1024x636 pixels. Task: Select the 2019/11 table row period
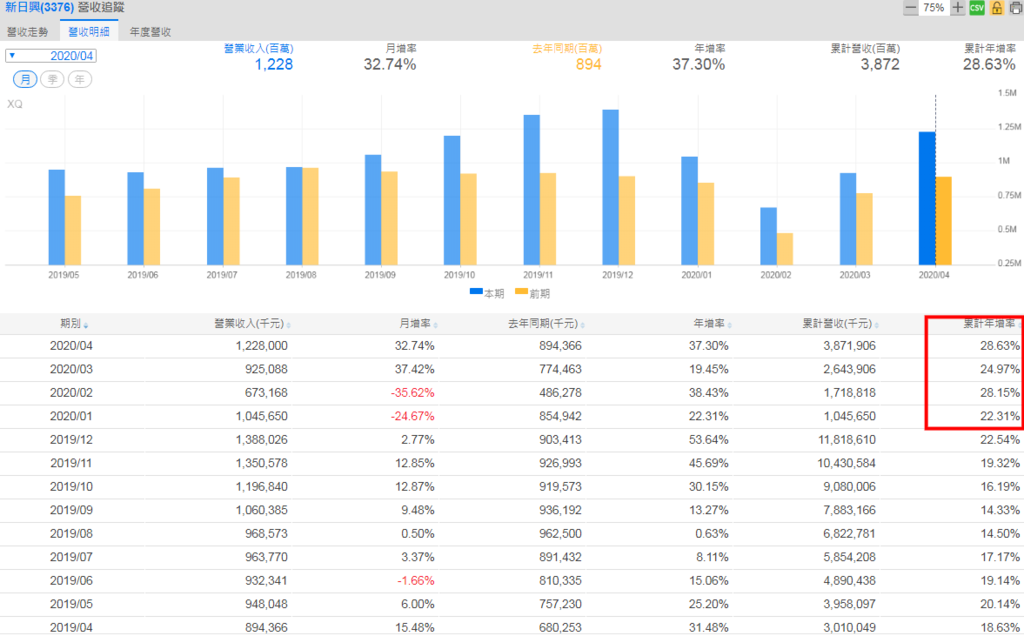pyautogui.click(x=71, y=464)
